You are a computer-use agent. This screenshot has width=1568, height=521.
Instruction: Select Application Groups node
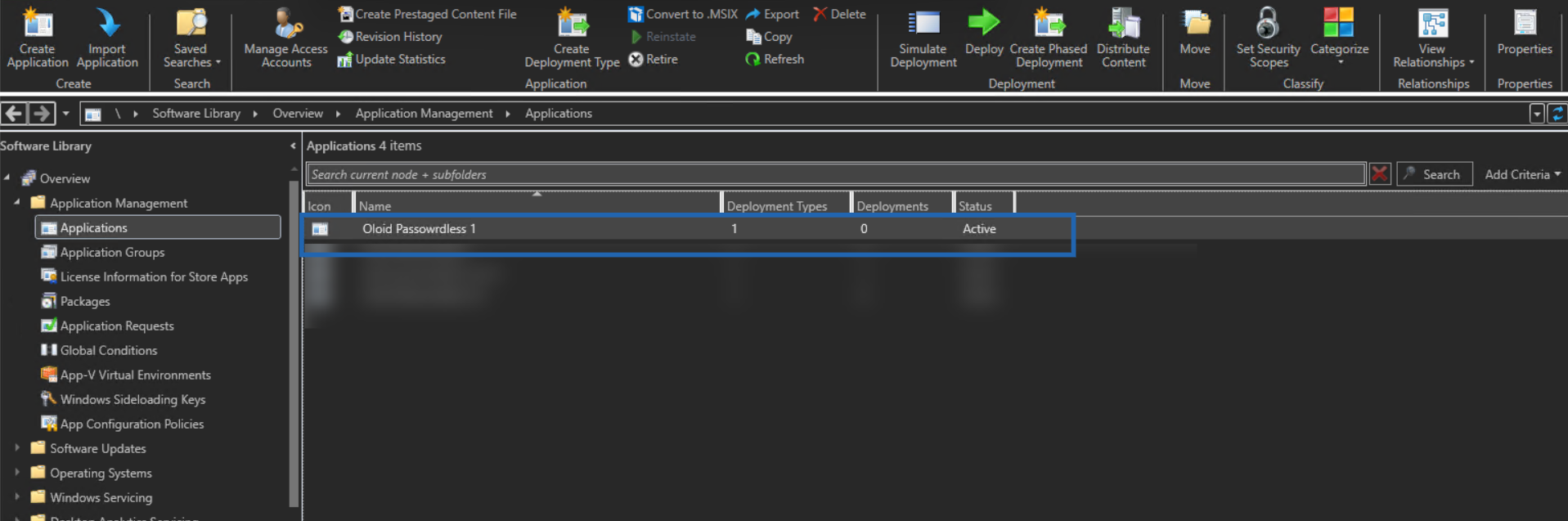click(x=112, y=252)
